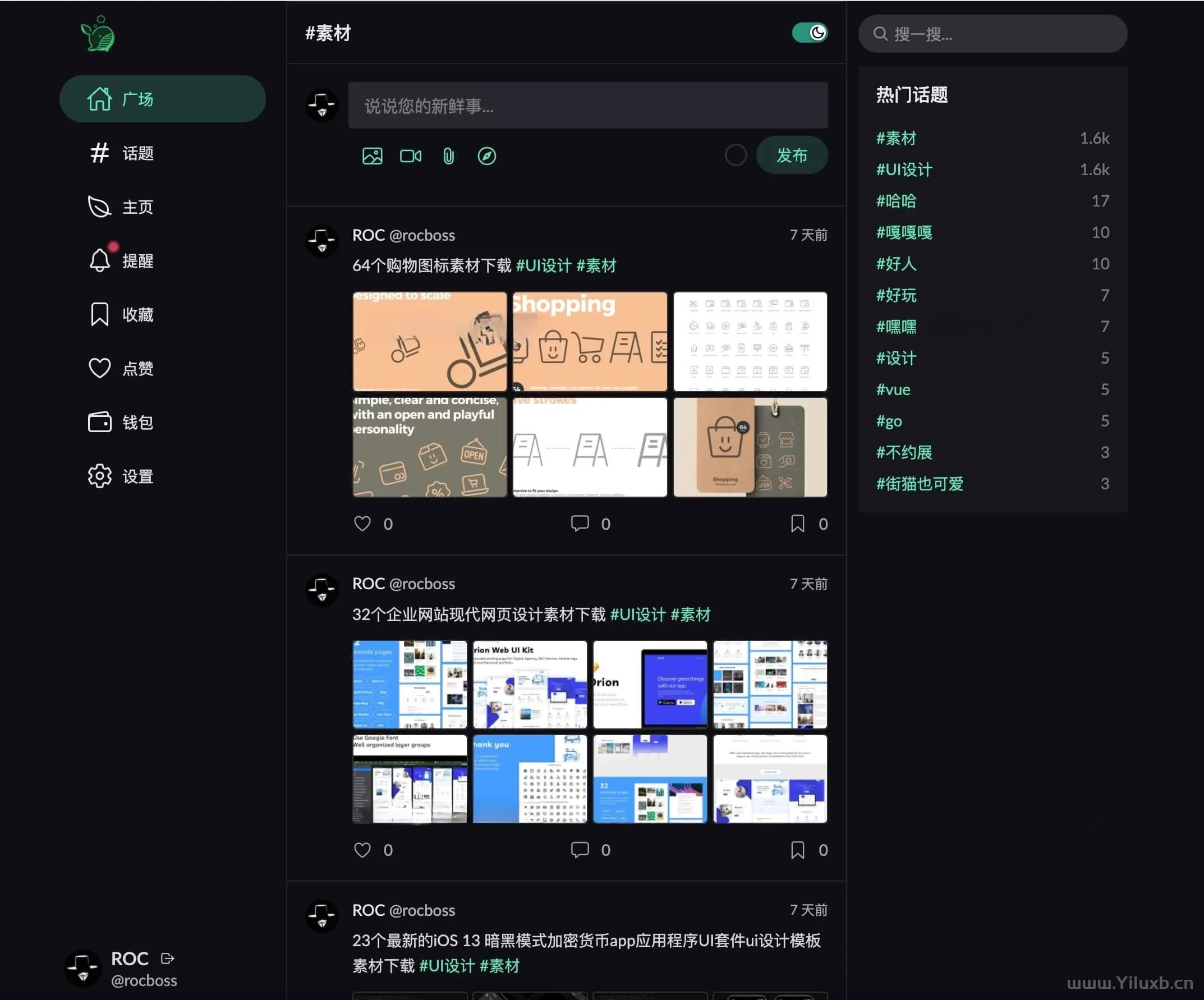Open hot topic #街猫也可爱
Image resolution: width=1204 pixels, height=1000 pixels.
point(920,484)
